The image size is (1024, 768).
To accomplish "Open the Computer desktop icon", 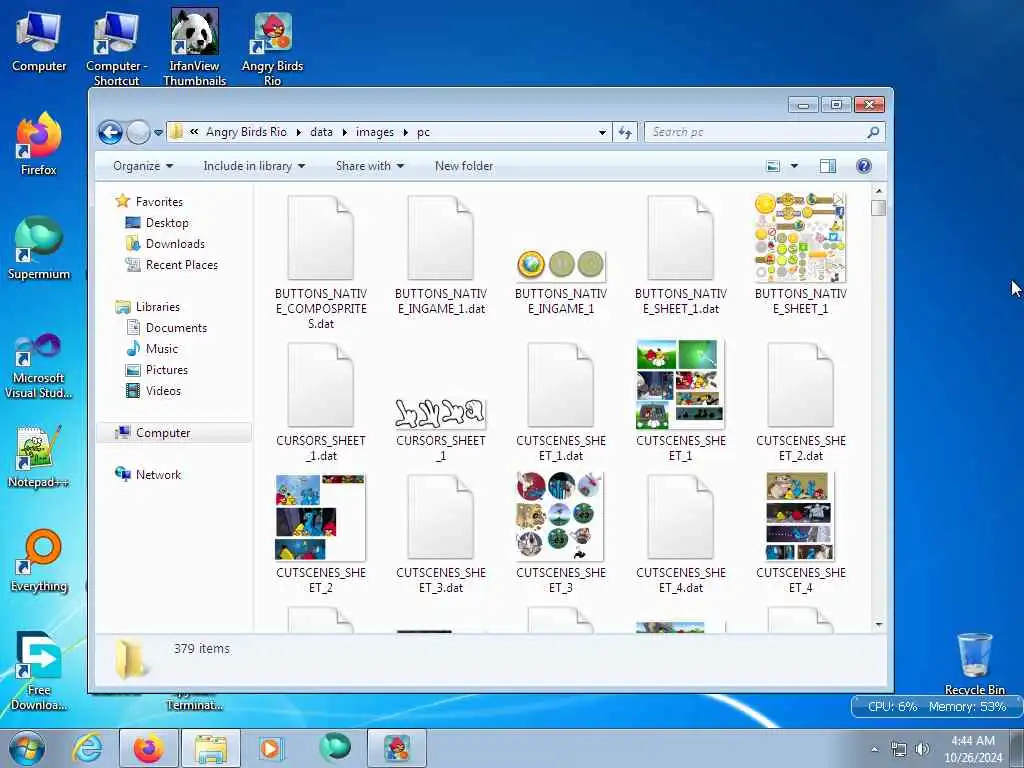I will point(39,40).
